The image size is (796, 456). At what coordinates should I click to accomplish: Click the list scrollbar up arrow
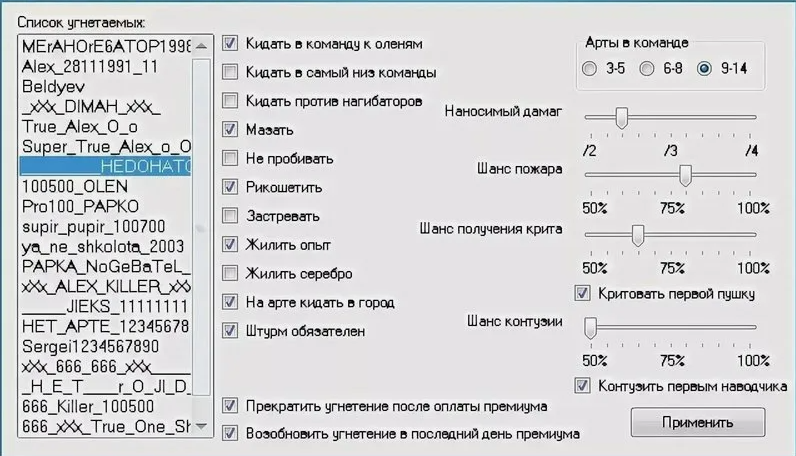(x=201, y=46)
